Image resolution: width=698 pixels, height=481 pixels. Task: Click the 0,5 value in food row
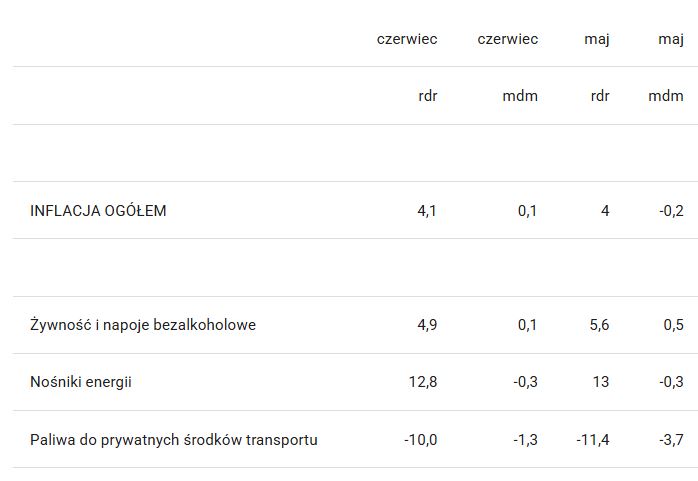[x=674, y=325]
